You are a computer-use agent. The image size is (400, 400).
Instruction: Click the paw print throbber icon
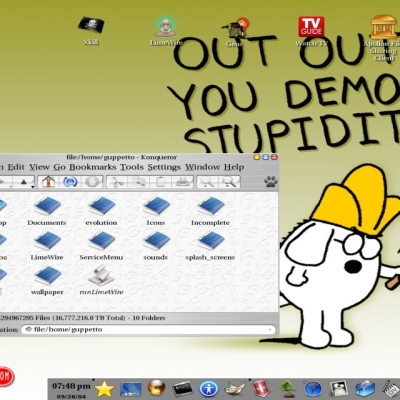[x=271, y=182]
